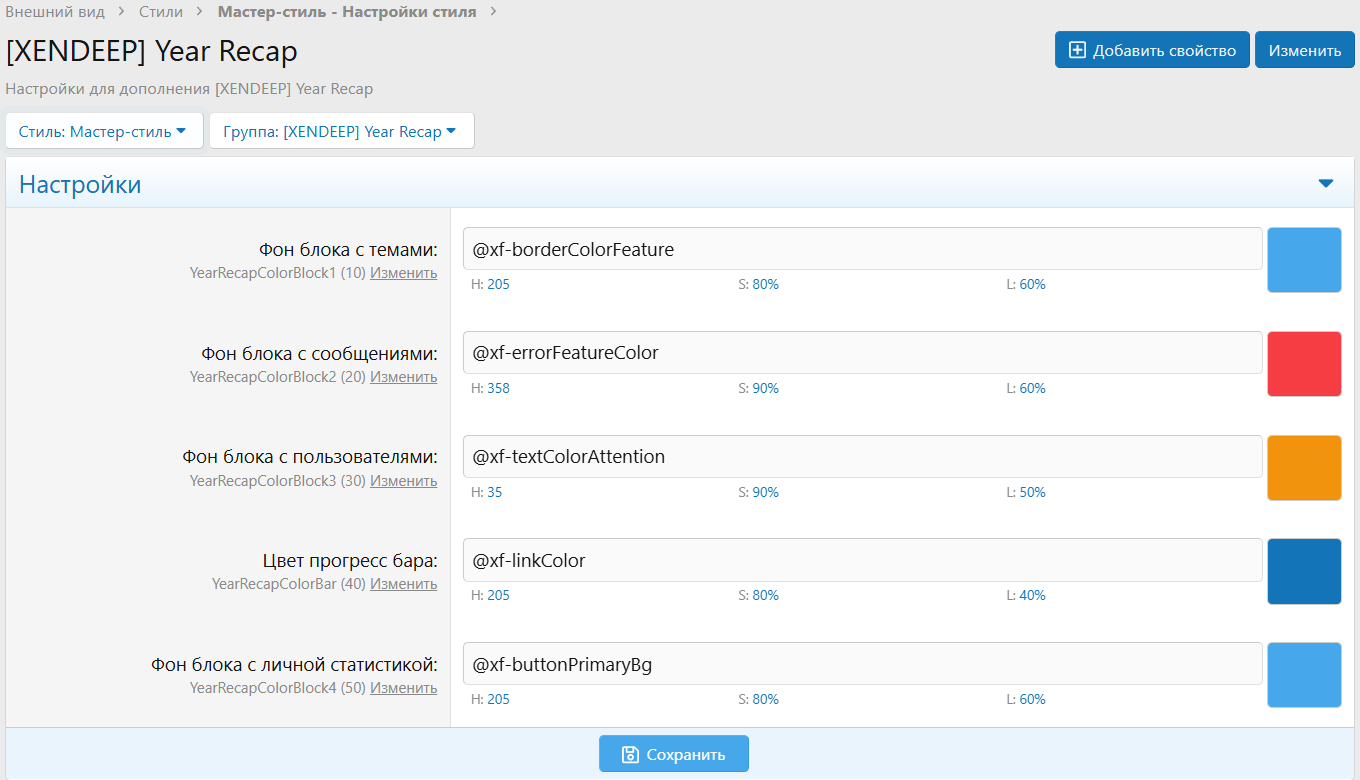The width and height of the screenshot is (1360, 780).
Task: Collapse the Настройки section arrow
Action: (1325, 184)
